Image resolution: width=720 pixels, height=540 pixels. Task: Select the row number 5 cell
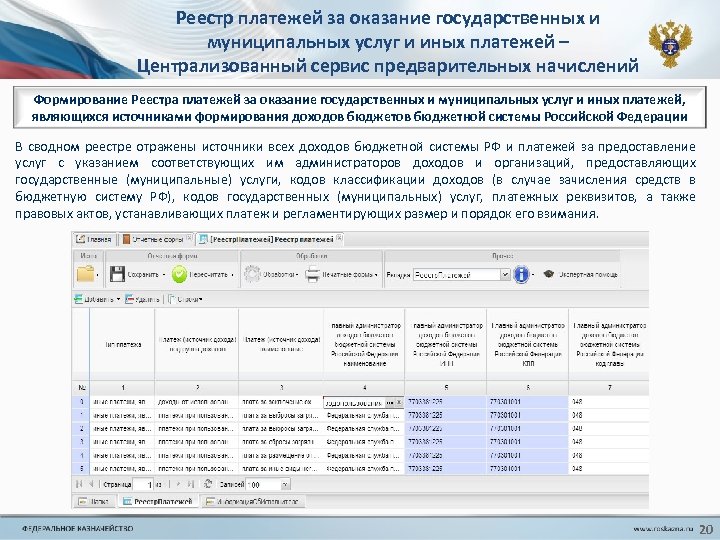point(81,469)
